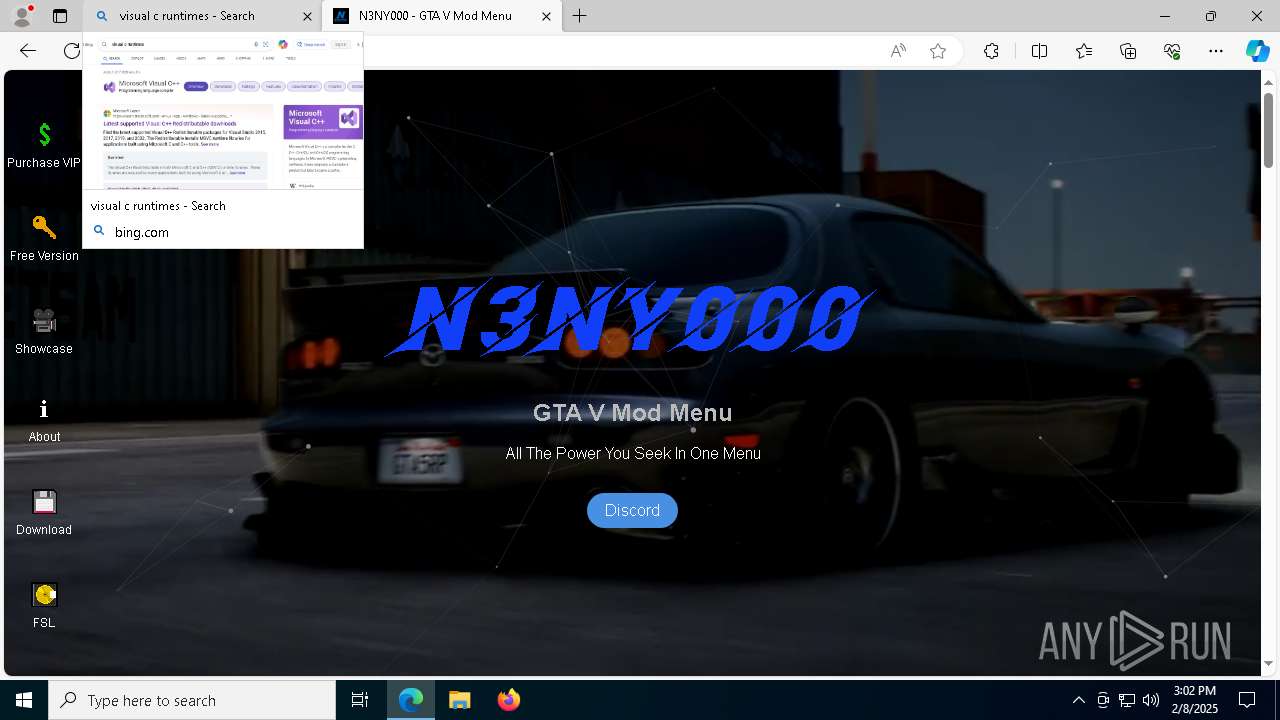Open the About info icon
This screenshot has width=1280, height=720.
tap(44, 409)
